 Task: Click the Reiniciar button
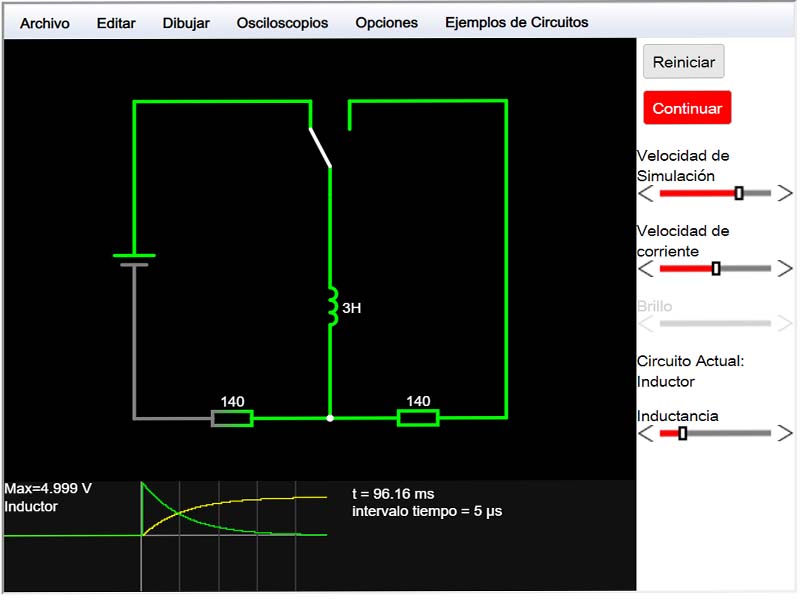point(684,62)
